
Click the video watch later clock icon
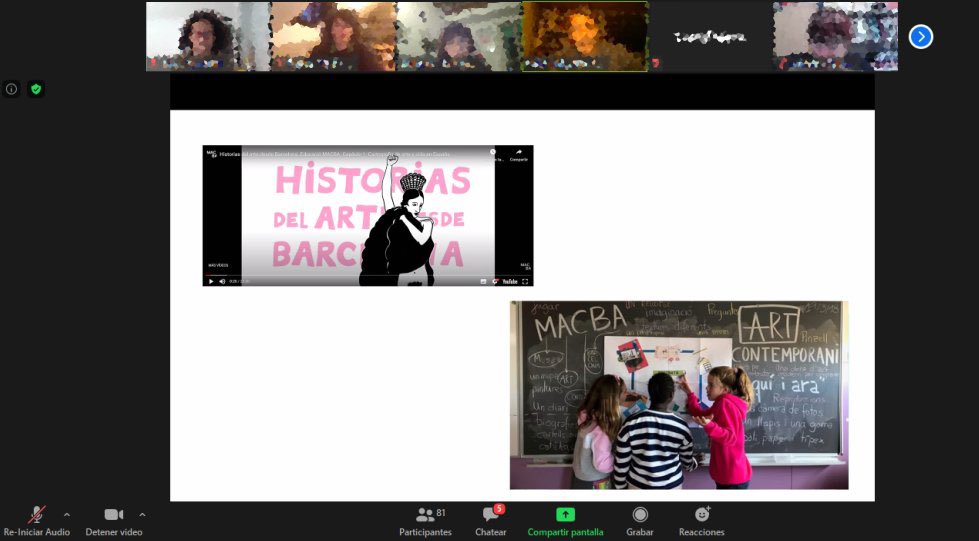coord(493,152)
